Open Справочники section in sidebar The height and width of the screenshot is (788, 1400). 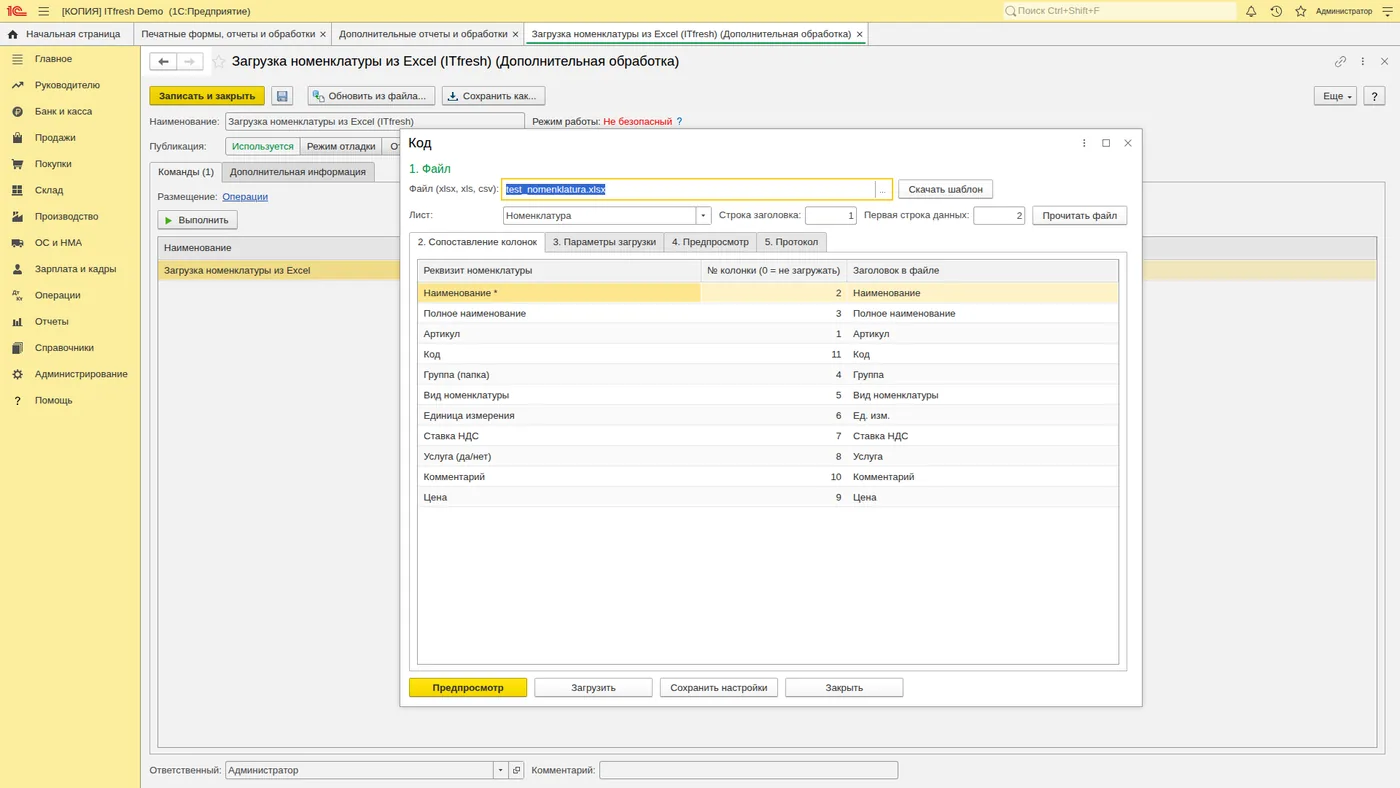click(64, 348)
